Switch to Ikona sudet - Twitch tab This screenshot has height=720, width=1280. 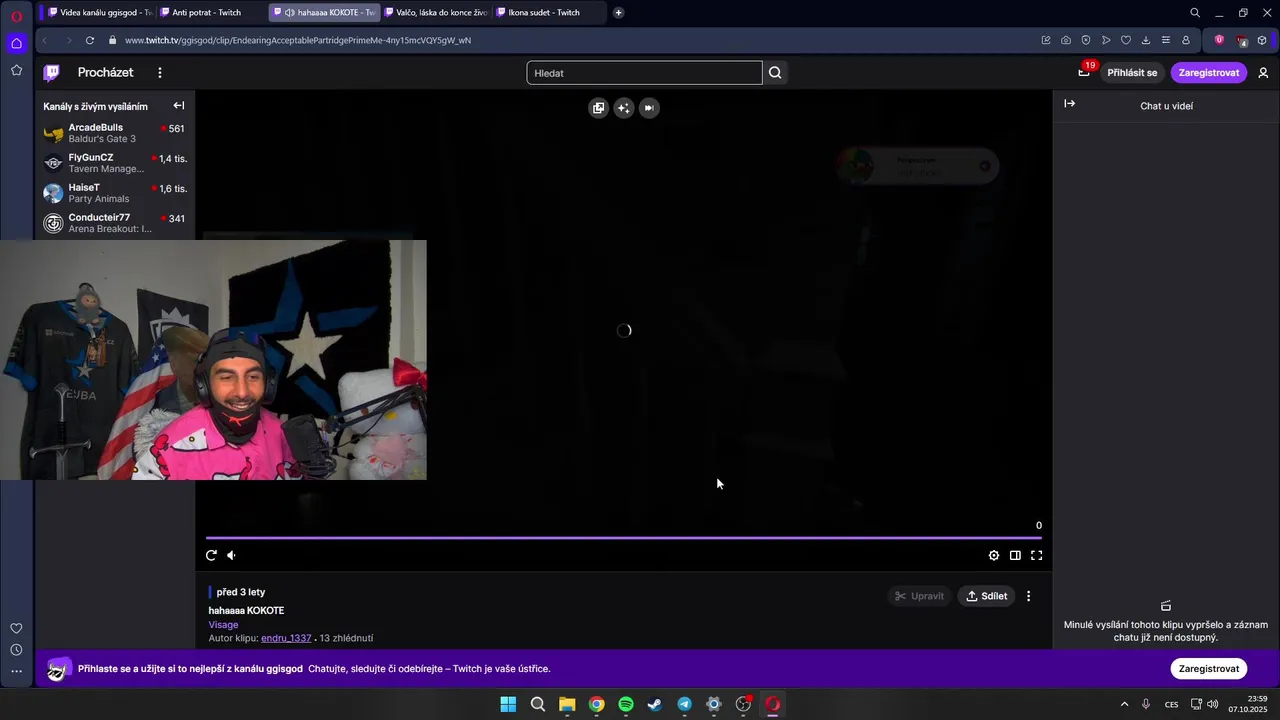pyautogui.click(x=548, y=13)
